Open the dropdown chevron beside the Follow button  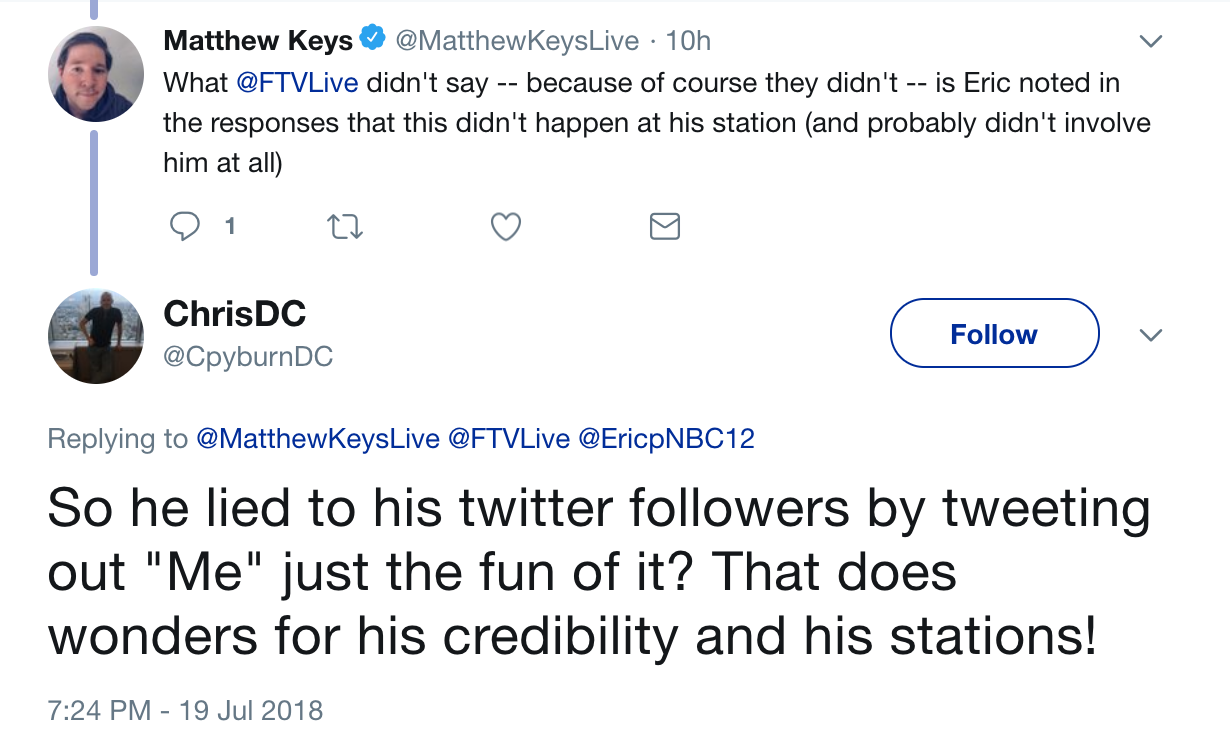1151,334
